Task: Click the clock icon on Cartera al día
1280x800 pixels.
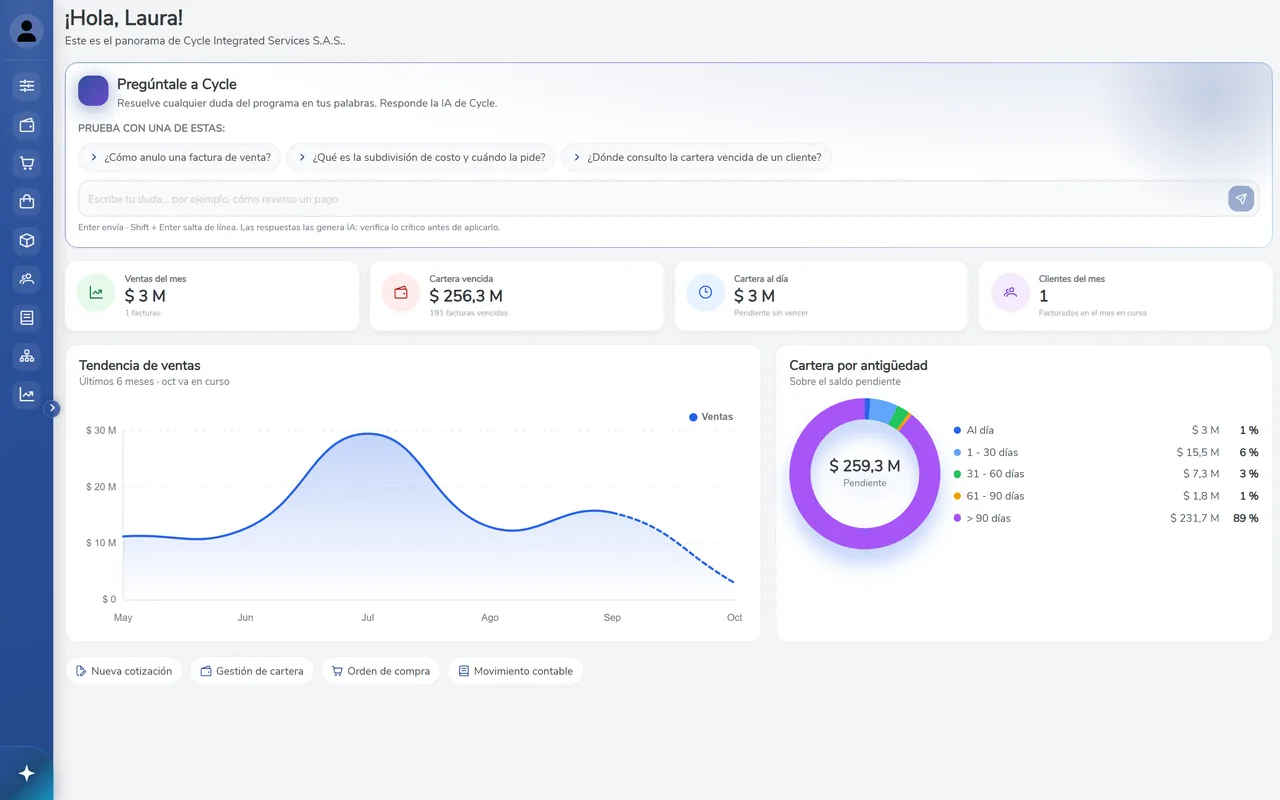Action: tap(705, 293)
